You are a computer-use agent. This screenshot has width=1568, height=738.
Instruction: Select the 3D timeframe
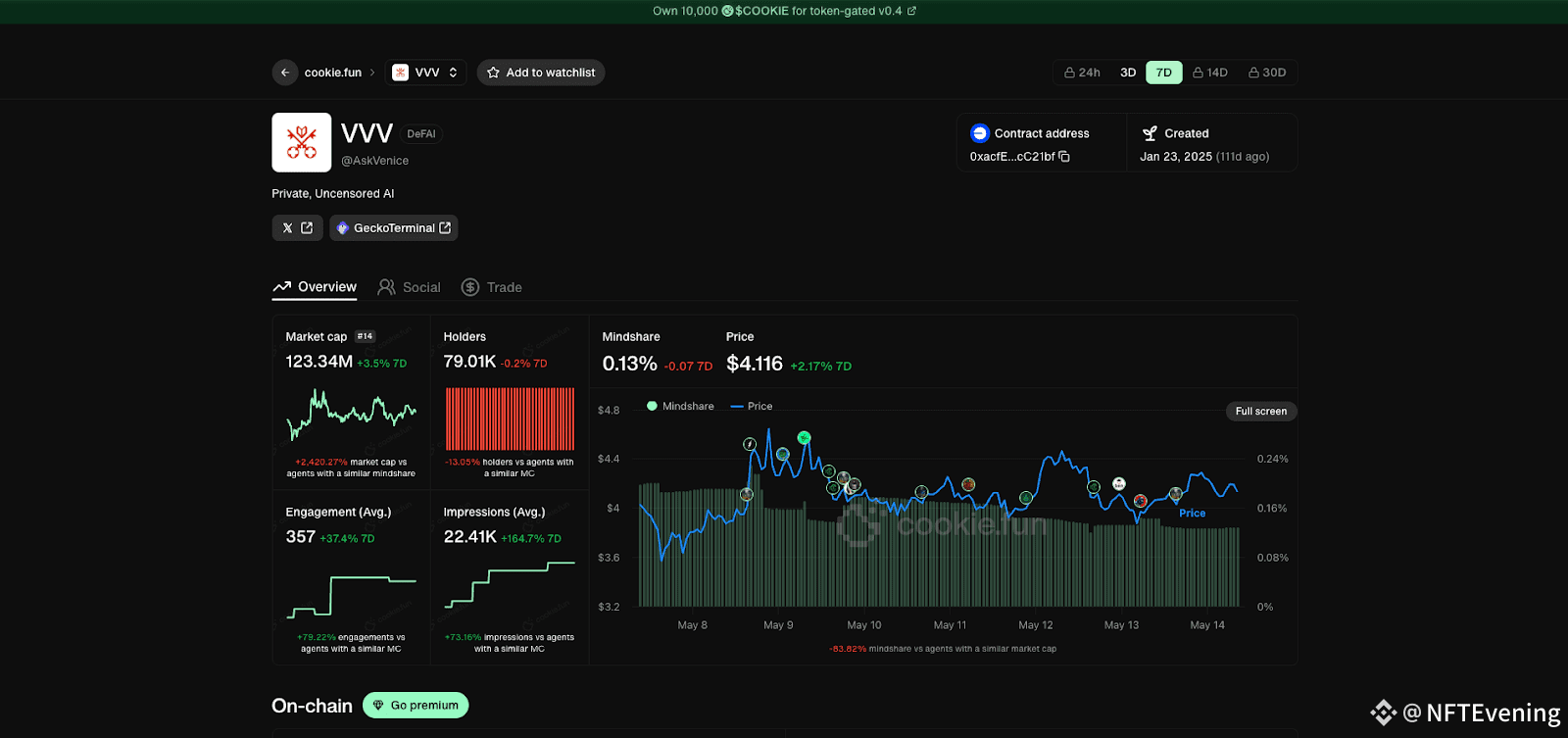pos(1128,73)
